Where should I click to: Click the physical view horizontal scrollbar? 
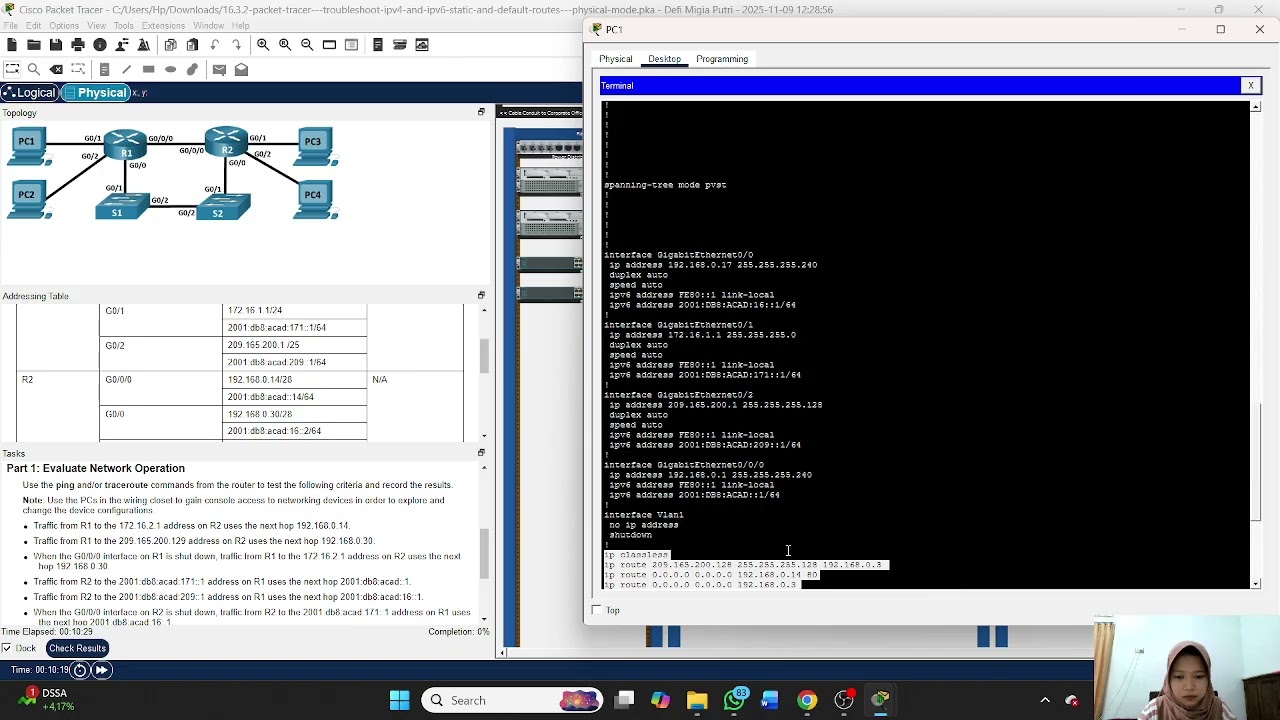[795, 653]
